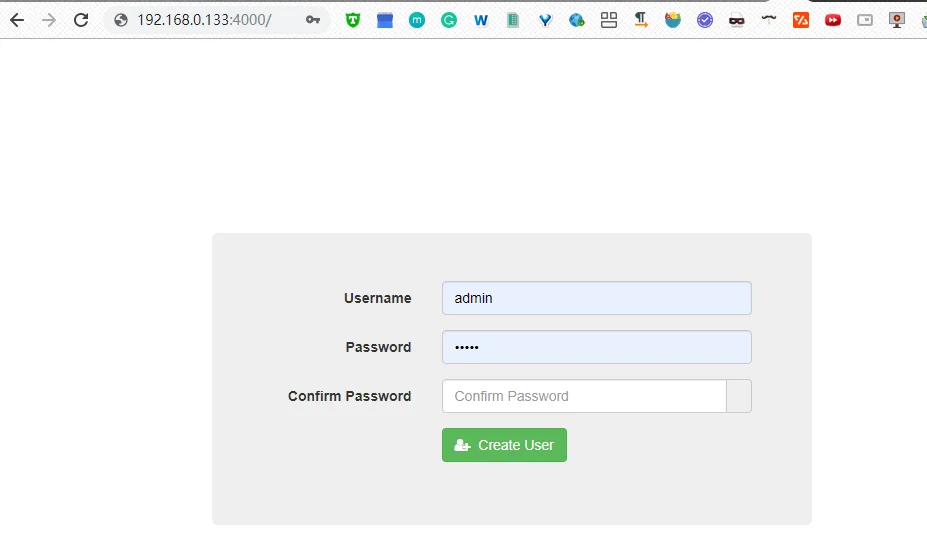Focus the Username field containing admin
Screen dimensions: 927x559
pos(597,298)
